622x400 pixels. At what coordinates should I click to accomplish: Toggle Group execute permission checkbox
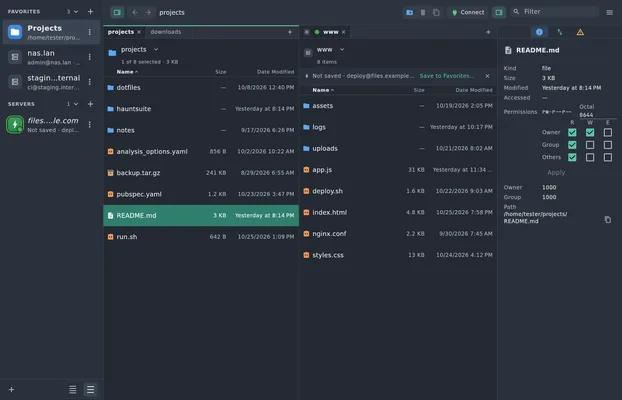607,145
